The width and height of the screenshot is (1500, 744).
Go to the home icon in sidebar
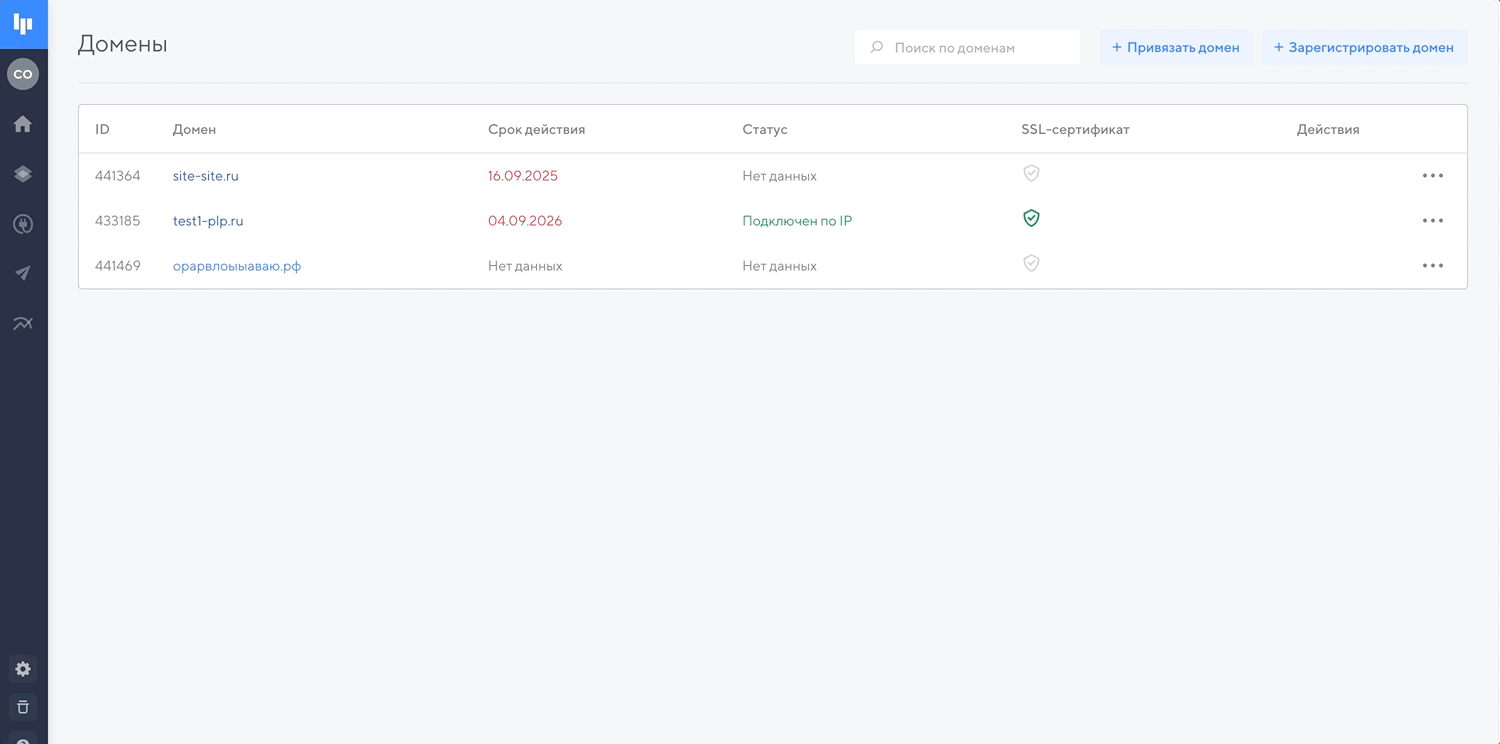pos(23,124)
